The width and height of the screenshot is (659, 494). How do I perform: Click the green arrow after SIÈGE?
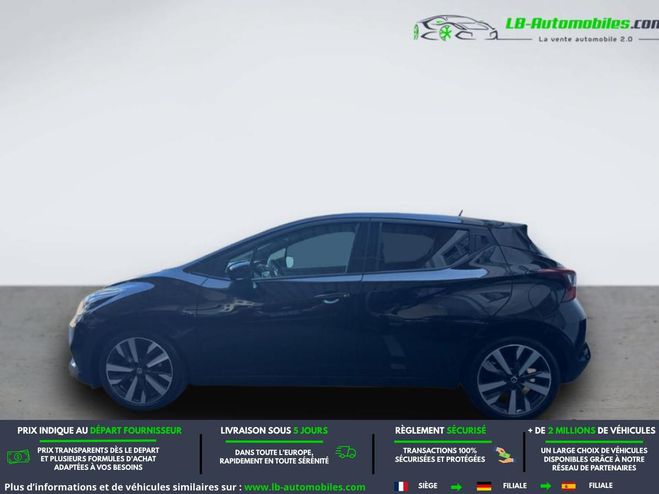pos(456,487)
